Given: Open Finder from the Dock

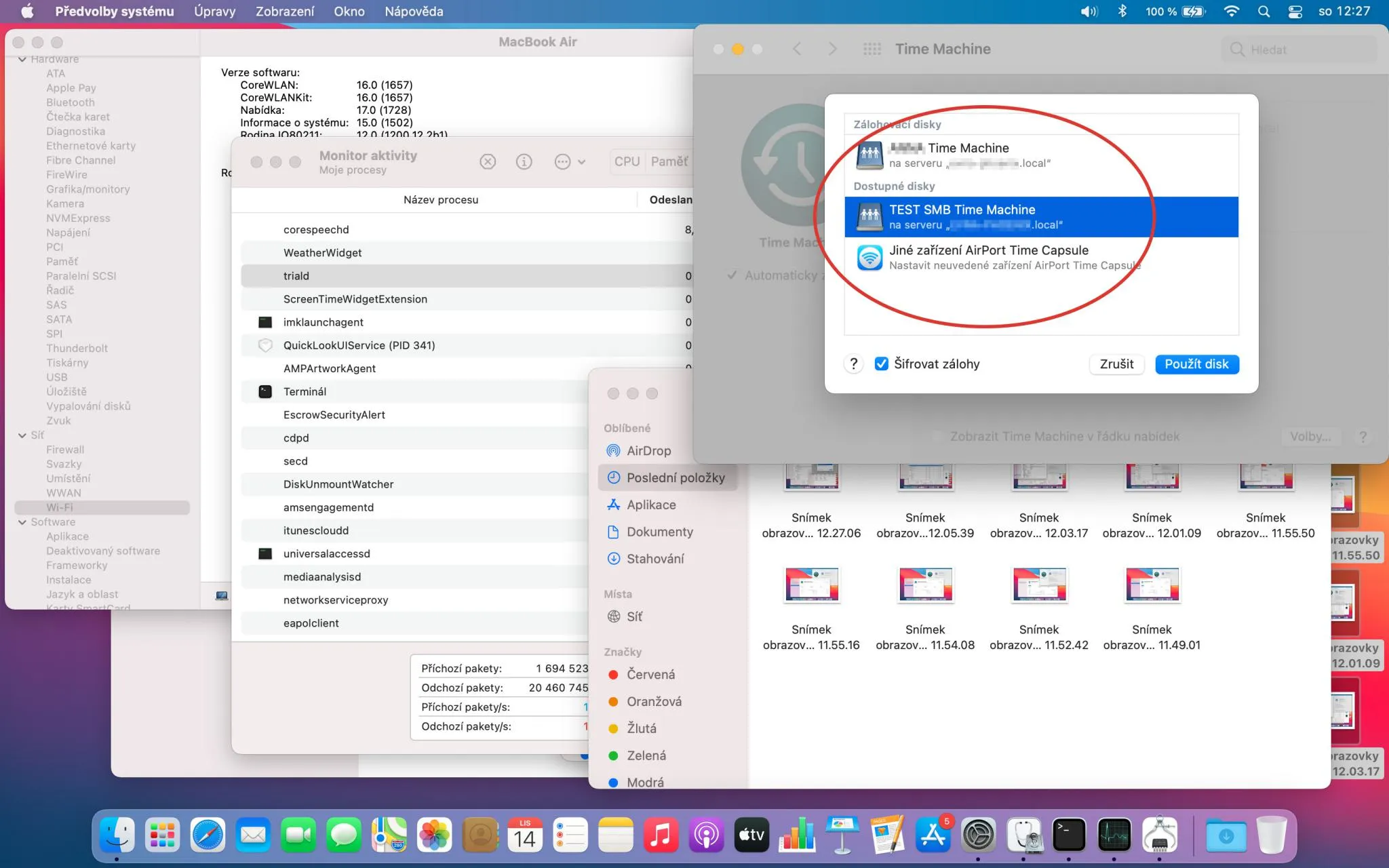Looking at the screenshot, I should coord(117,835).
